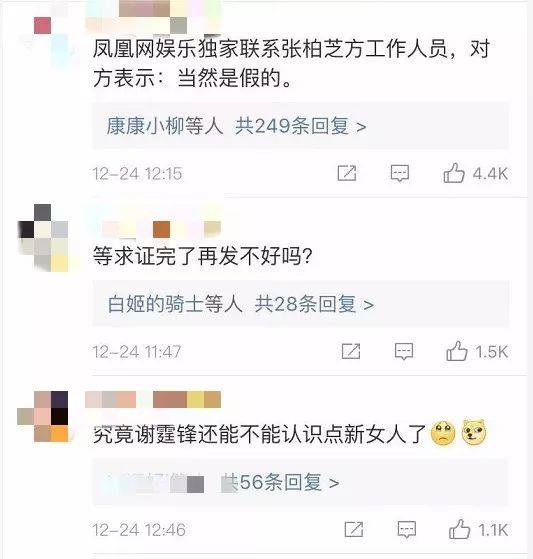The image size is (533, 559).
Task: Expand the 56 replies thread
Action: [280, 482]
